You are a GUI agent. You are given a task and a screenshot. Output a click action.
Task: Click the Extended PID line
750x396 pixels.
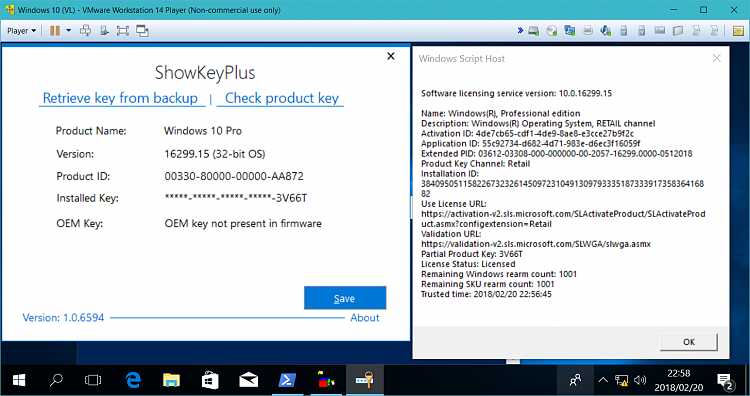pos(557,154)
